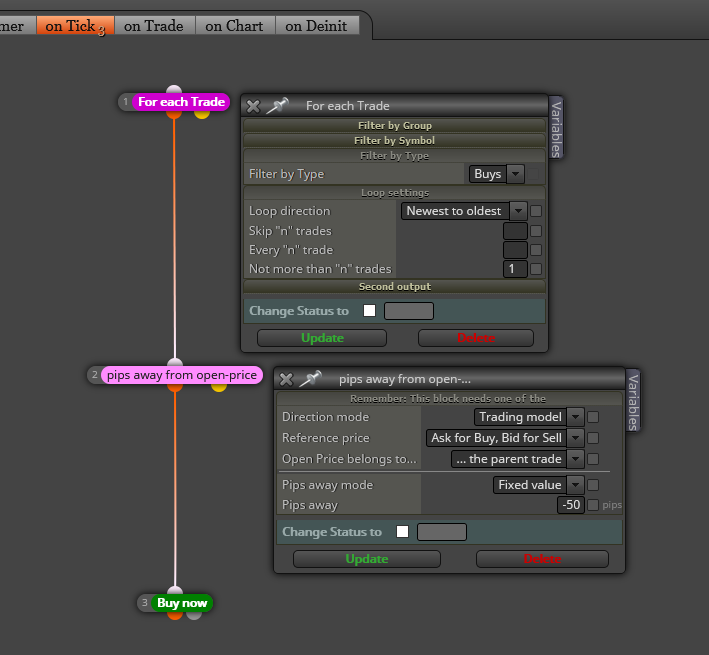Expand the Filter by Symbol section
The image size is (709, 655).
[394, 141]
